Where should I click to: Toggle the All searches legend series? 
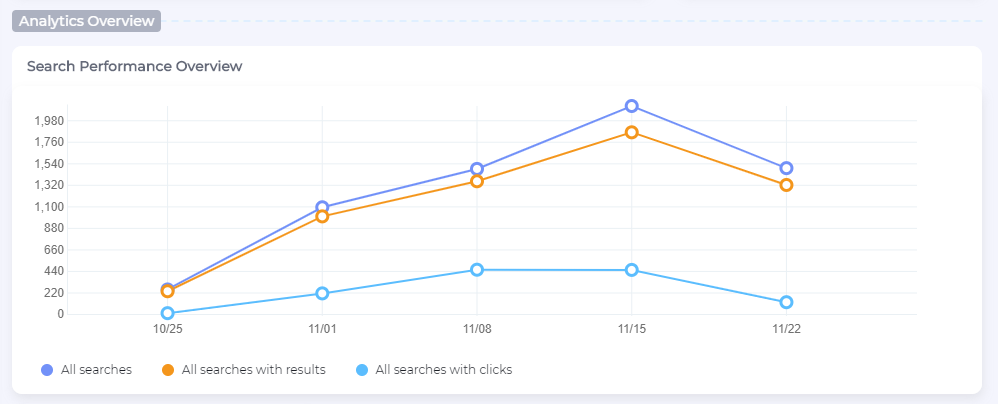[96, 370]
